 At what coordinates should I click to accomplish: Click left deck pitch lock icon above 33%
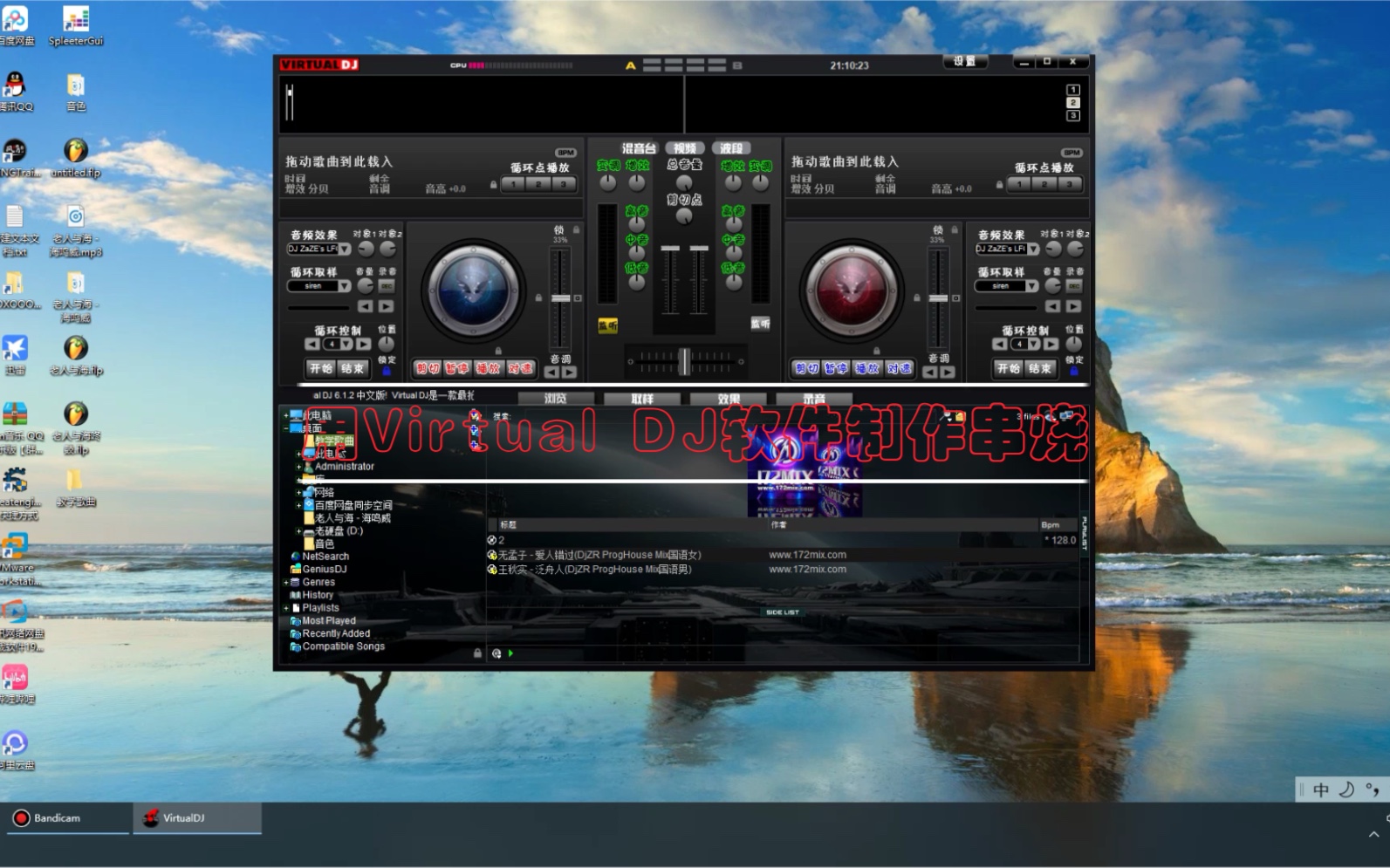(575, 230)
